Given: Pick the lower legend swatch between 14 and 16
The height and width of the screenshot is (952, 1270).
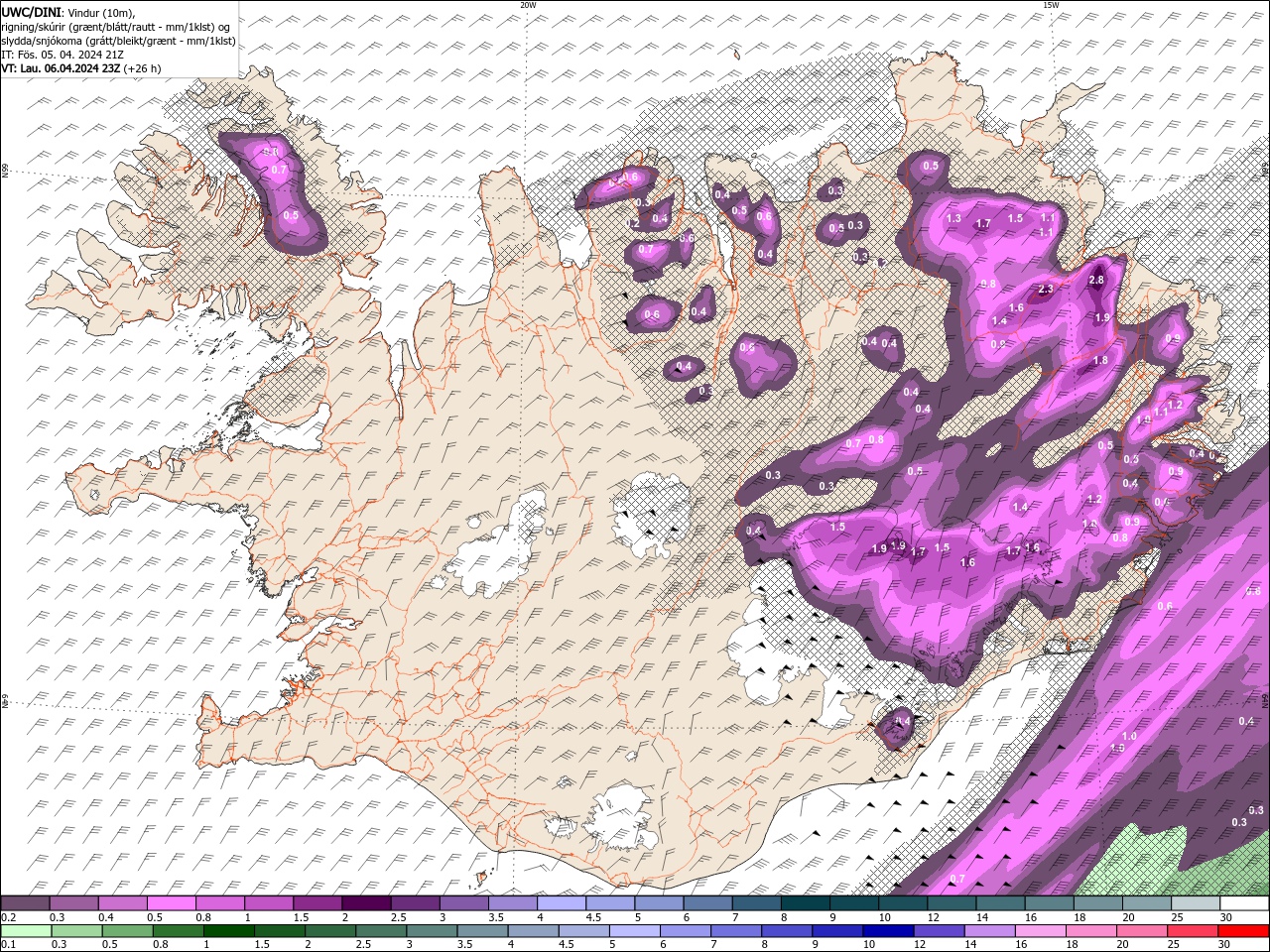Looking at the screenshot, I should point(988,930).
